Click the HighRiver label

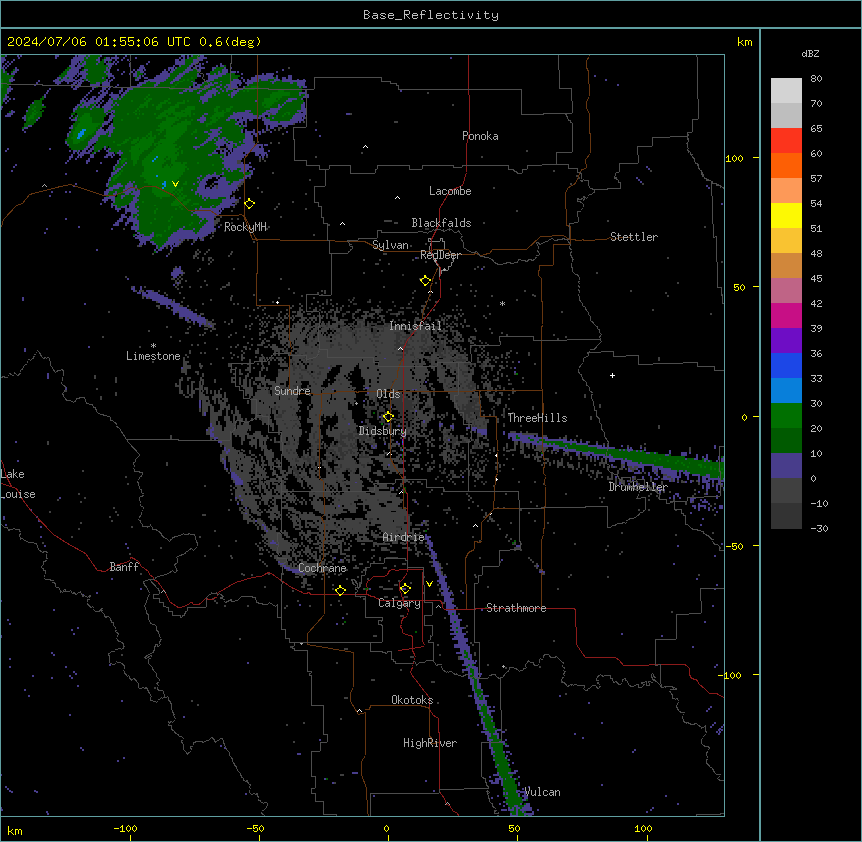pos(430,743)
